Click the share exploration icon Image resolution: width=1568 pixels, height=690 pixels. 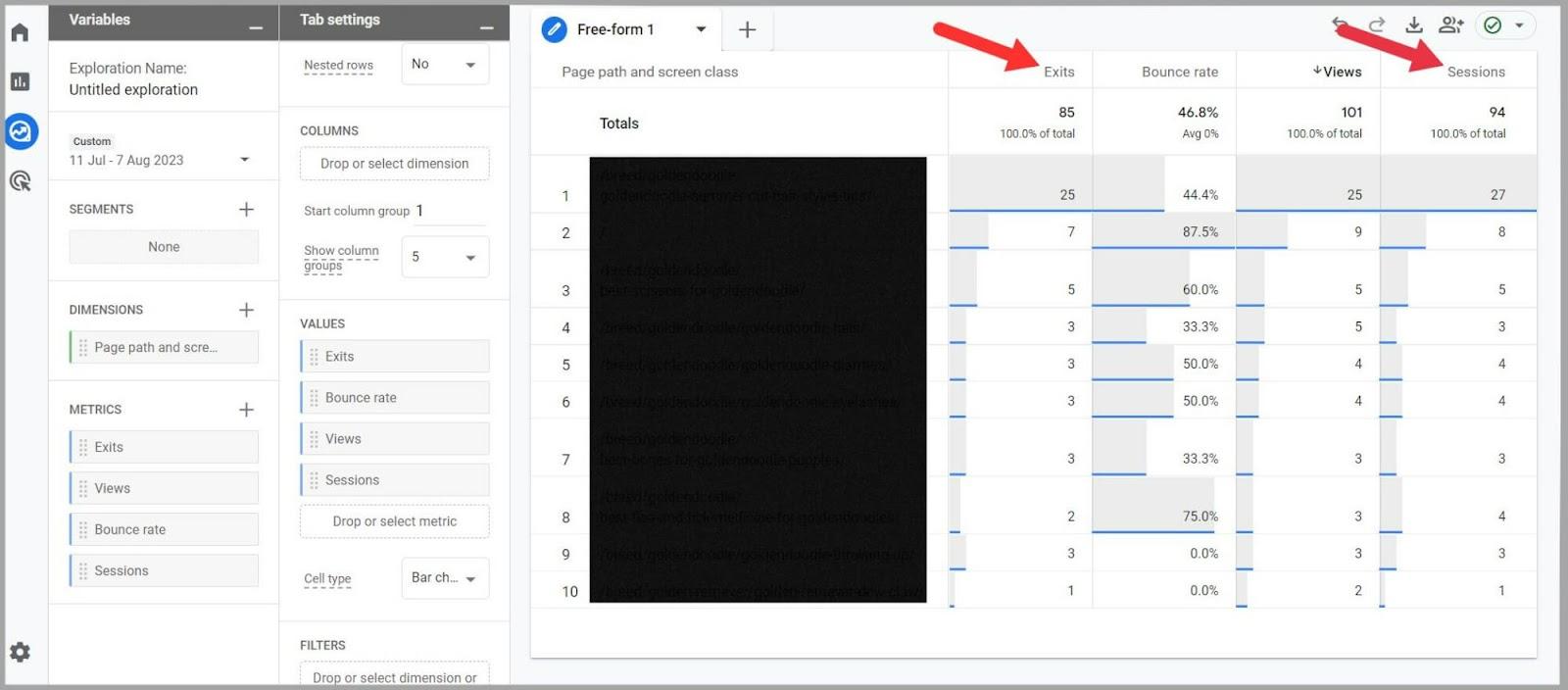[x=1450, y=25]
